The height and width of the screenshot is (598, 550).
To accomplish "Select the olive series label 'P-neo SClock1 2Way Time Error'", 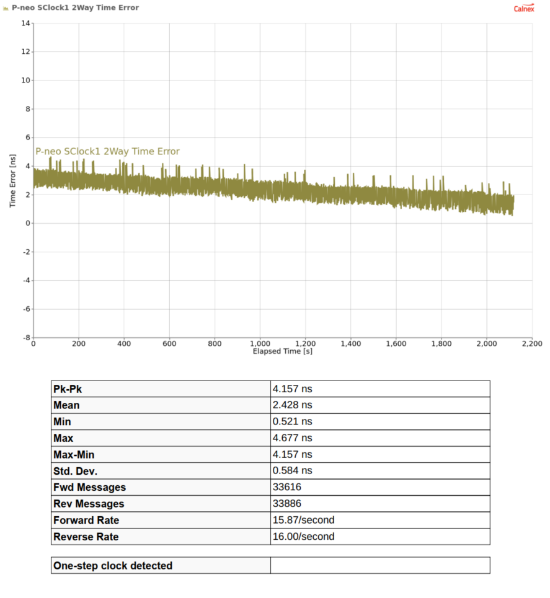I will (x=107, y=151).
